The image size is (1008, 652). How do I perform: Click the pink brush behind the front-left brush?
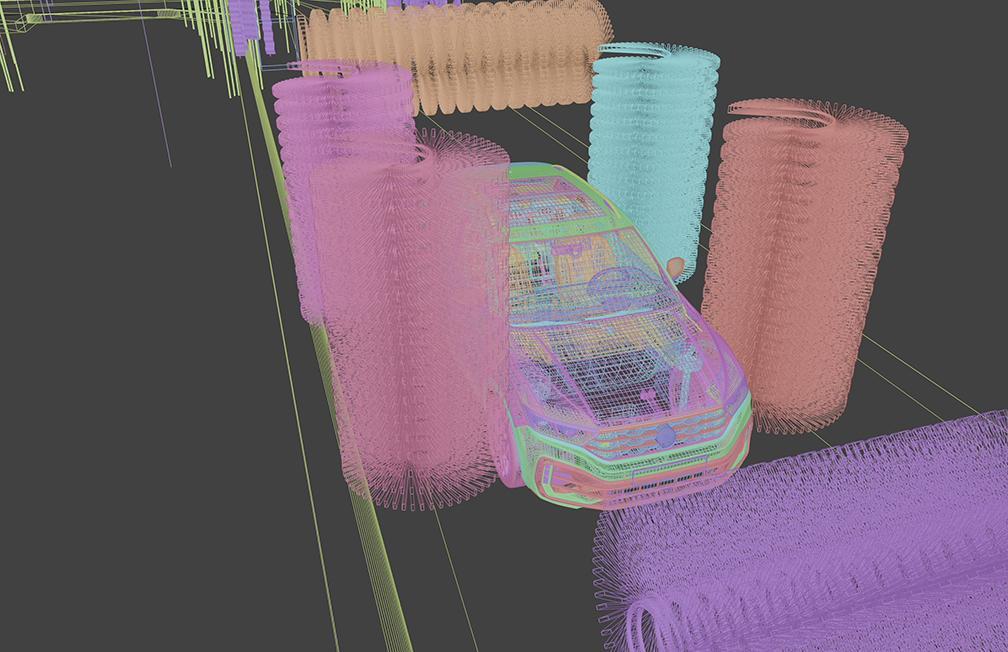[330, 130]
